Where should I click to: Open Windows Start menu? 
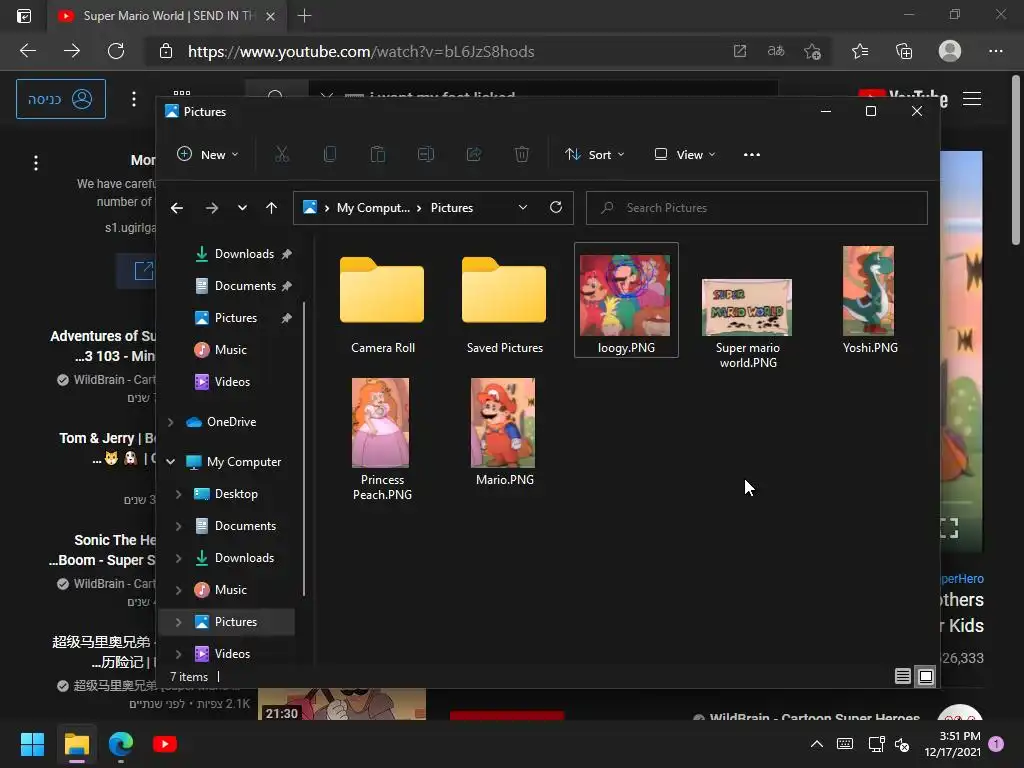click(32, 744)
